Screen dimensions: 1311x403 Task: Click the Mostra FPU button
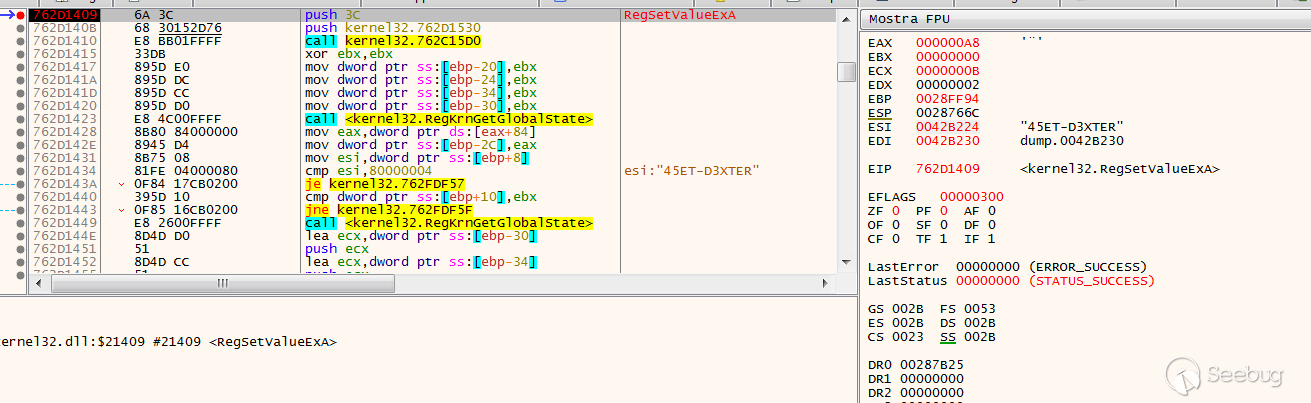(908, 19)
